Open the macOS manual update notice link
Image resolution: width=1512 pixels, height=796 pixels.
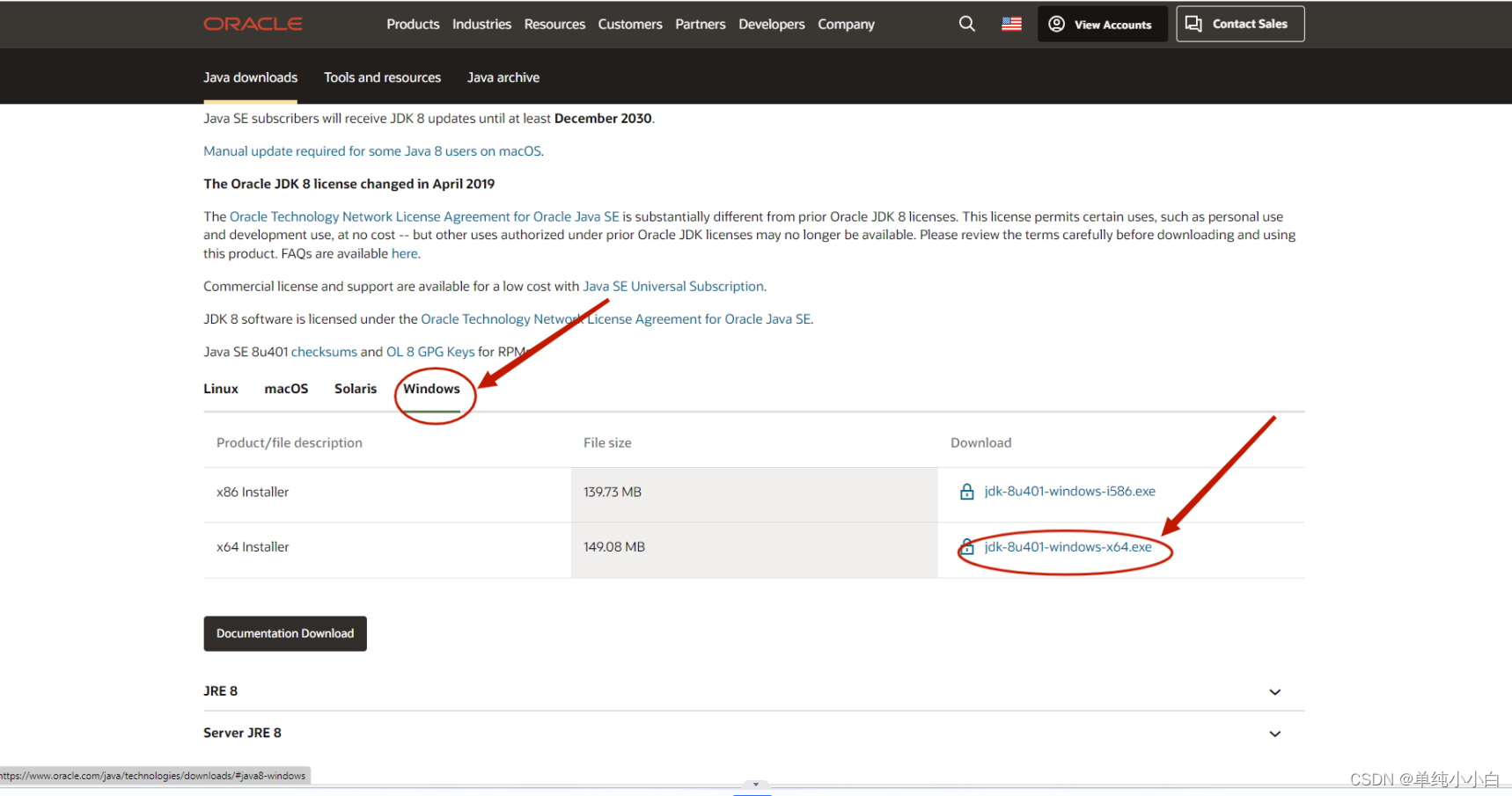[x=372, y=151]
